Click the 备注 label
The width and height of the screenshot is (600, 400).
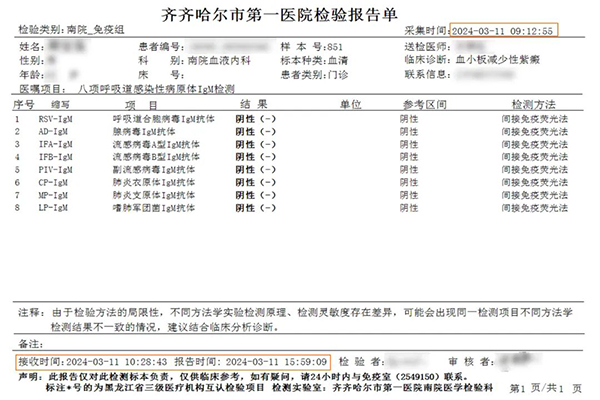point(31,344)
